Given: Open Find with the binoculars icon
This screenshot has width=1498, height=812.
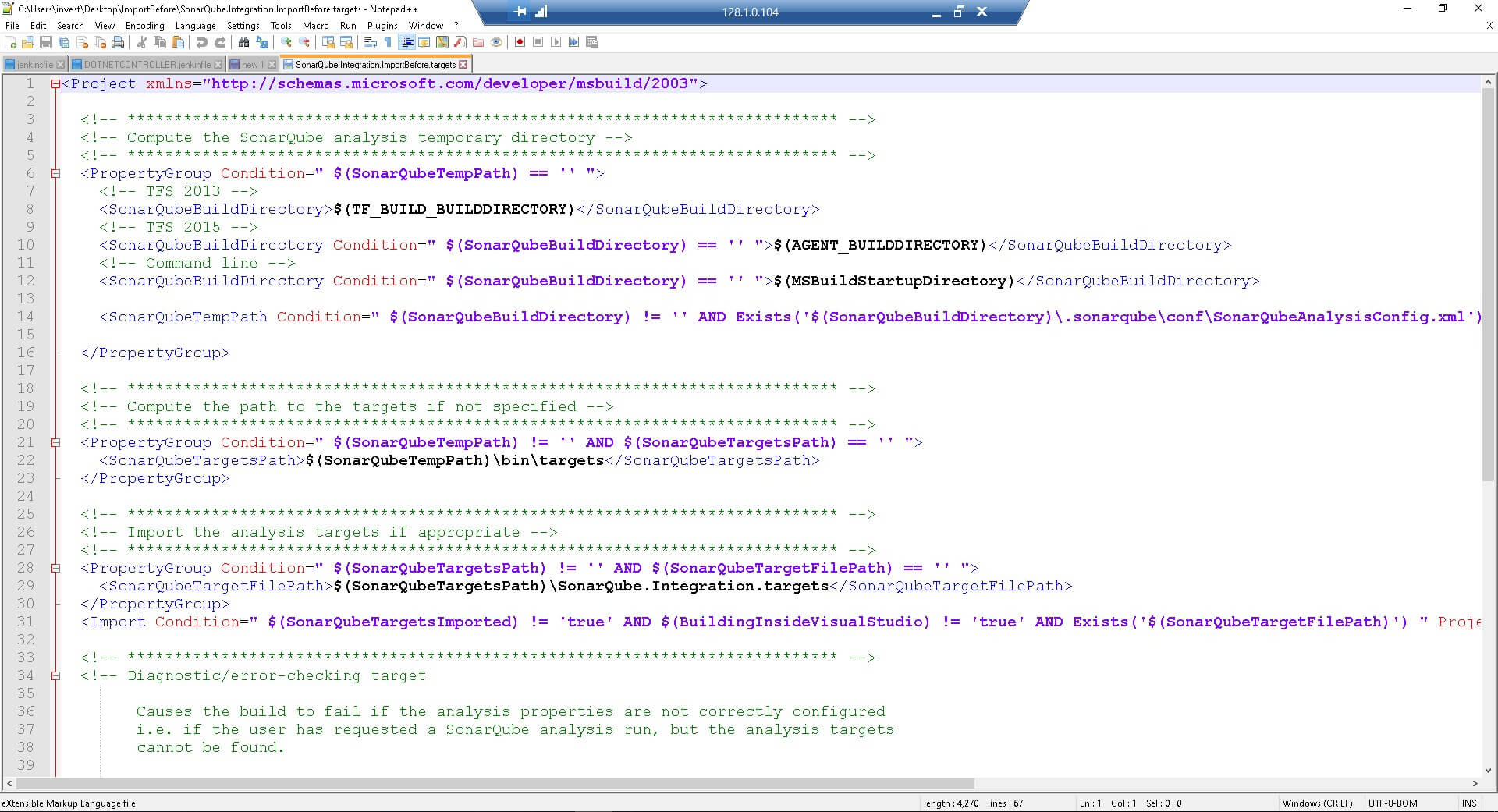Looking at the screenshot, I should [244, 42].
